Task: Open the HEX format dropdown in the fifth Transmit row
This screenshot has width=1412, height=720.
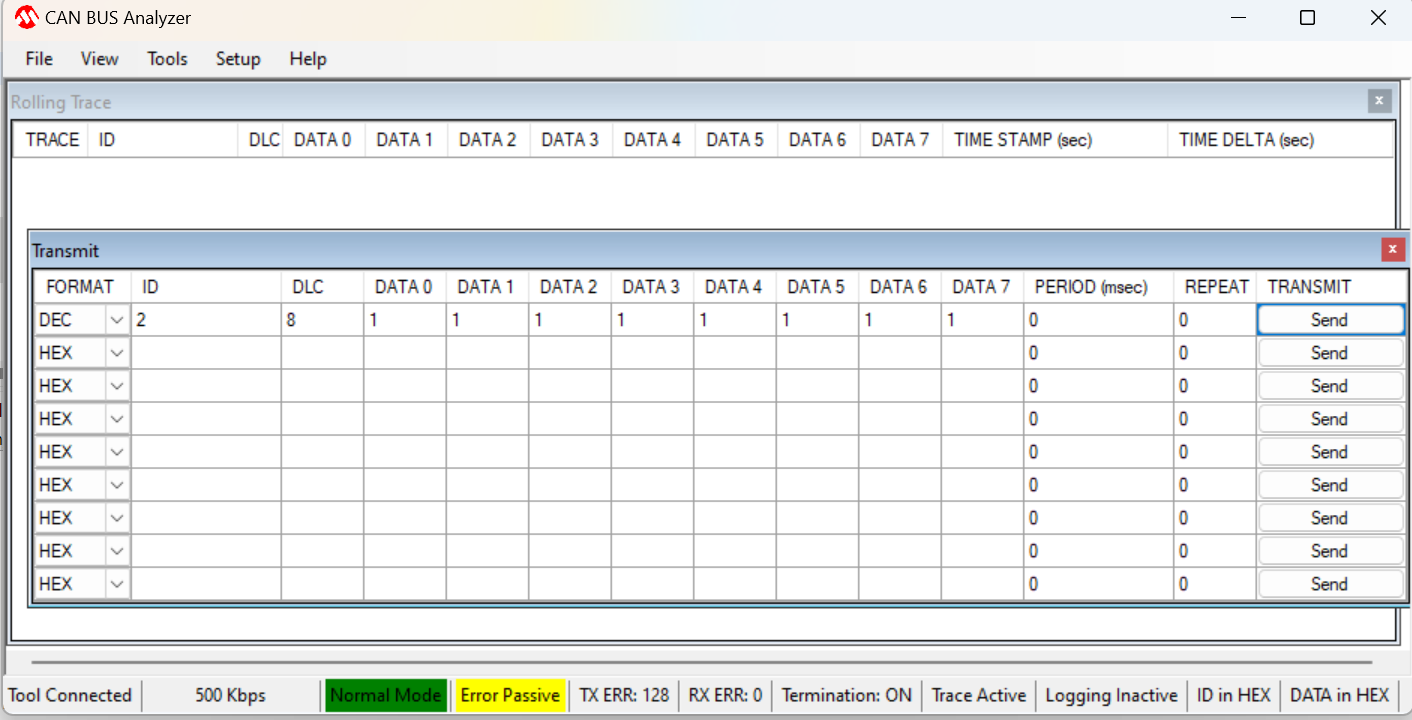Action: (x=117, y=452)
